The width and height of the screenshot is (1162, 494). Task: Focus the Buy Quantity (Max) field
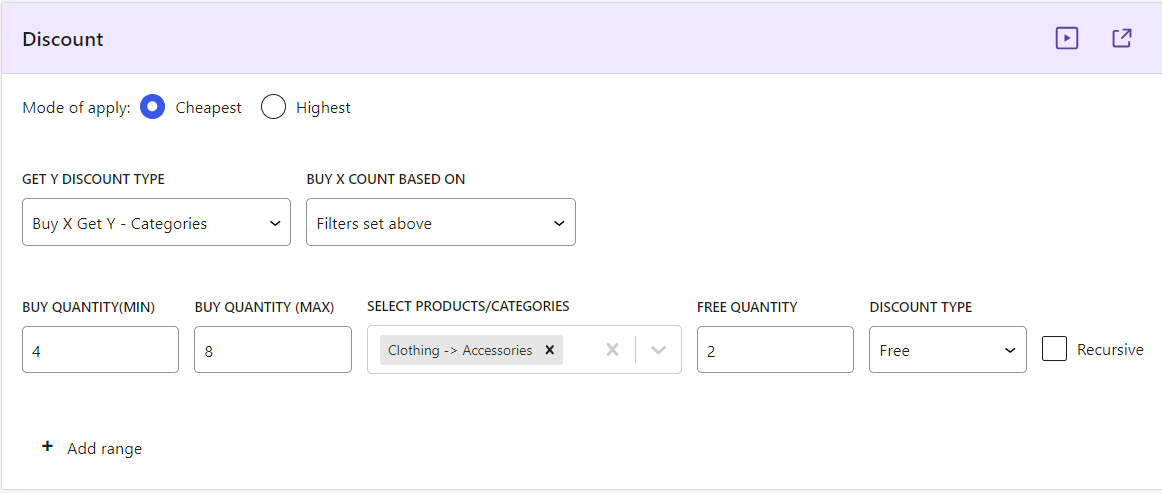[x=273, y=350]
